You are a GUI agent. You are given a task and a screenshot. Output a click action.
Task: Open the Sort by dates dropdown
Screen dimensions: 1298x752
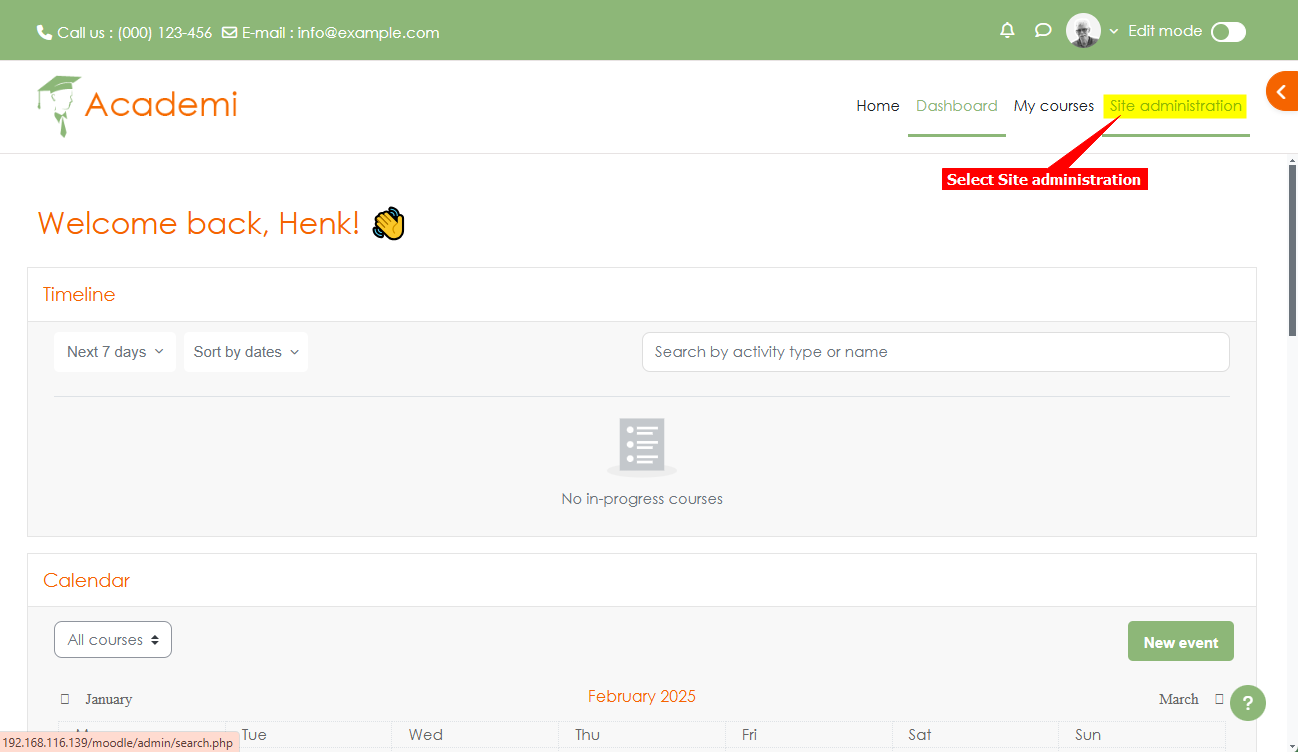click(x=246, y=352)
